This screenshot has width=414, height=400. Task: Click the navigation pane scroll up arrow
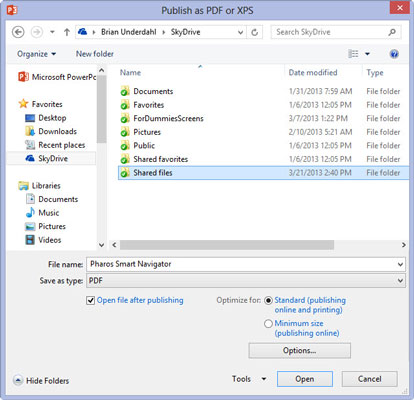102,71
